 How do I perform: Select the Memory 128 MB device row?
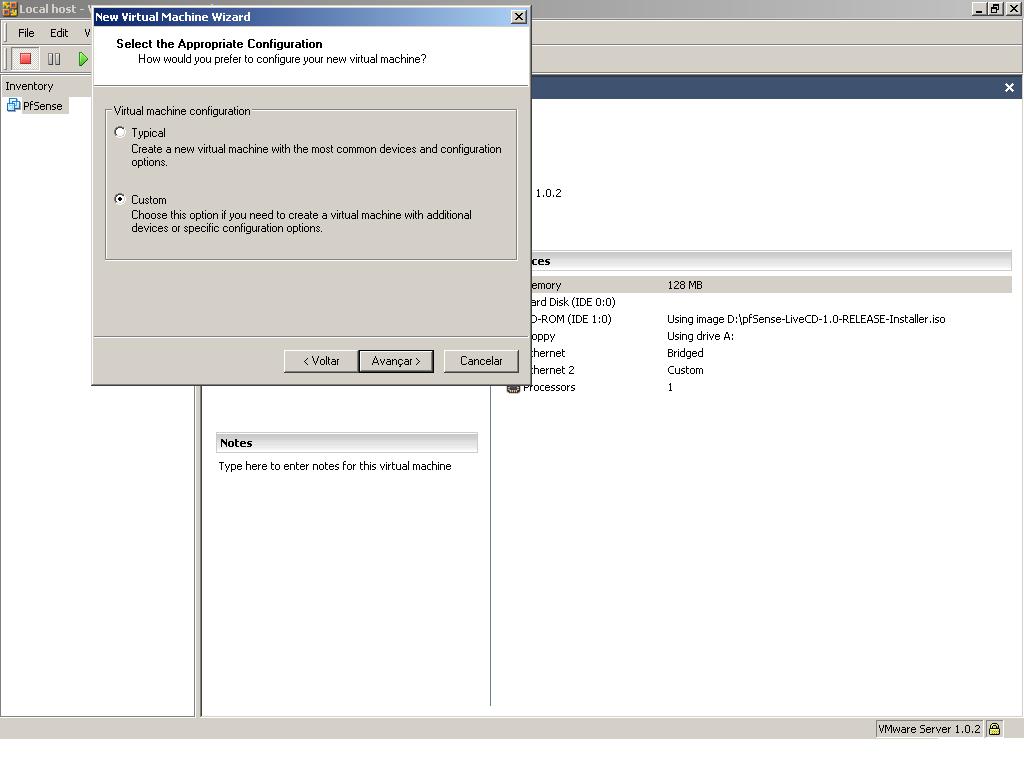point(771,285)
